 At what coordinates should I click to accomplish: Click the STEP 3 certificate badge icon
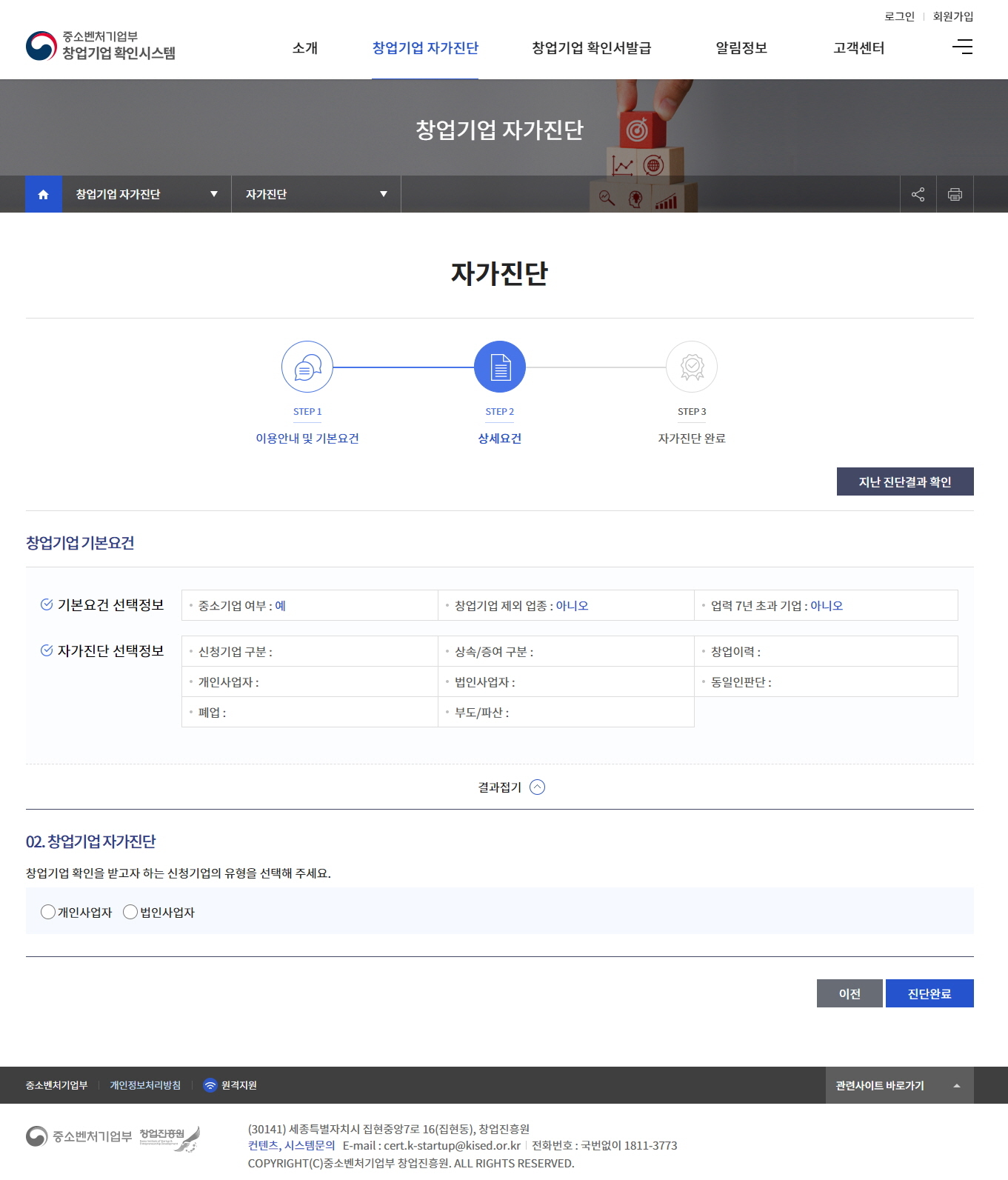pyautogui.click(x=692, y=367)
